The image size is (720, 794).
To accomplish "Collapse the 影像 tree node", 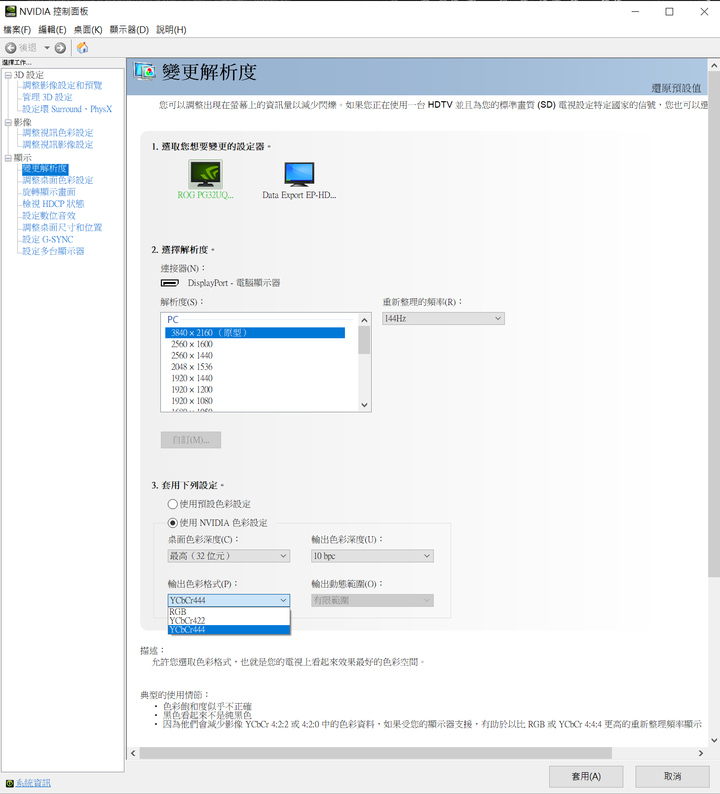I will [x=8, y=123].
